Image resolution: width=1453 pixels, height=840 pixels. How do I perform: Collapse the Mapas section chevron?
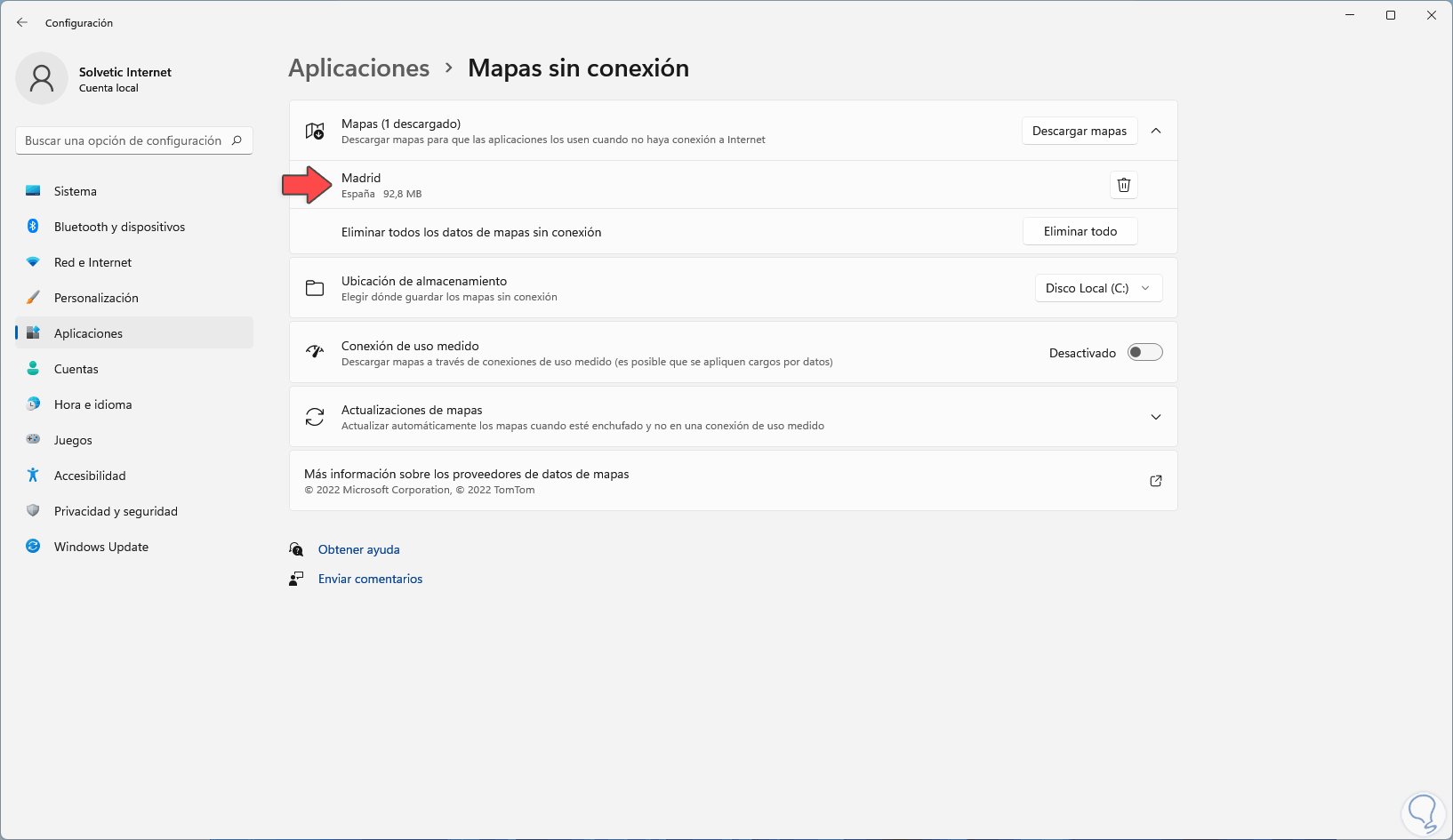click(1156, 131)
